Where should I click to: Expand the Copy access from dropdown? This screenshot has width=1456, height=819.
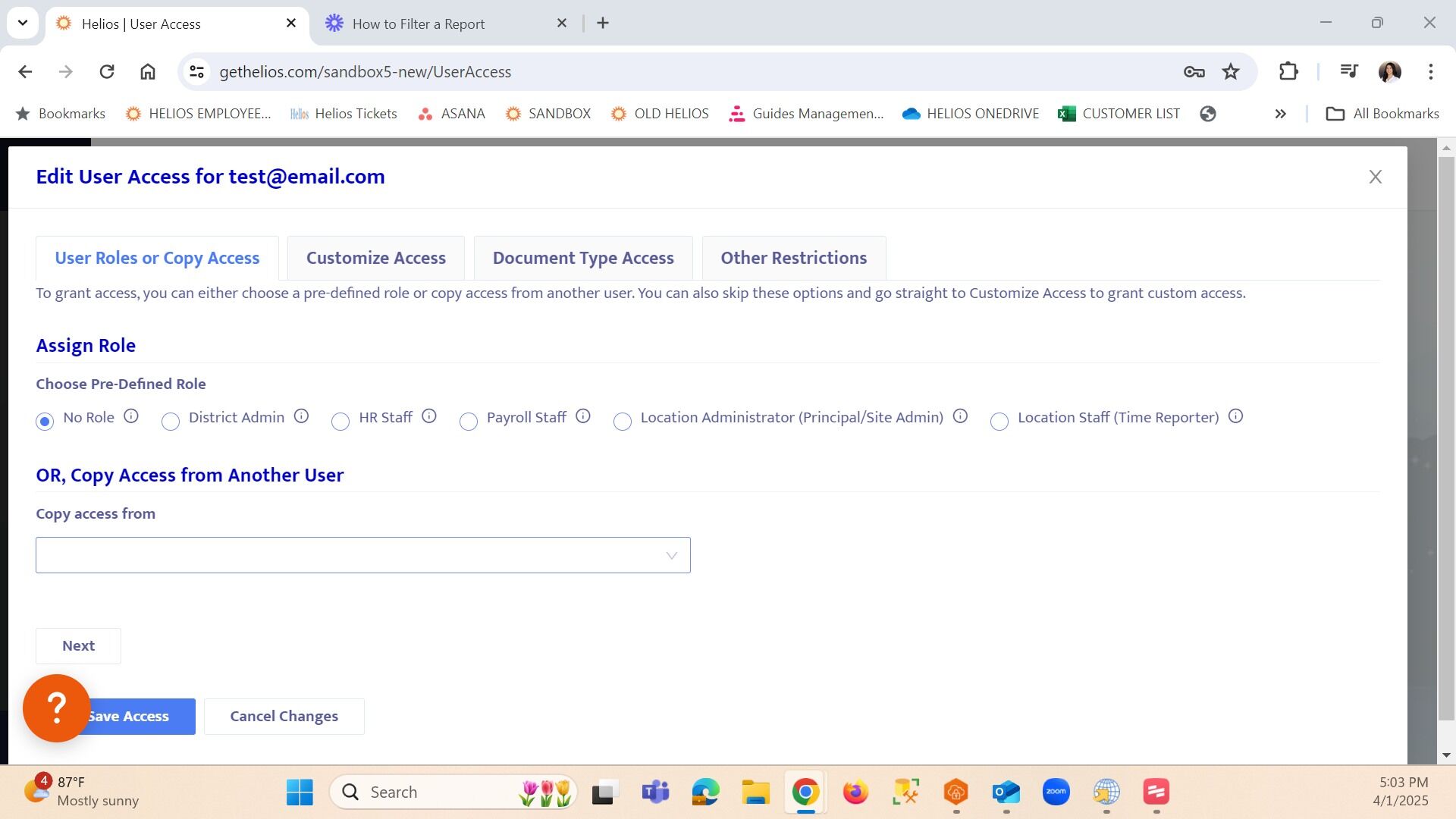[363, 555]
